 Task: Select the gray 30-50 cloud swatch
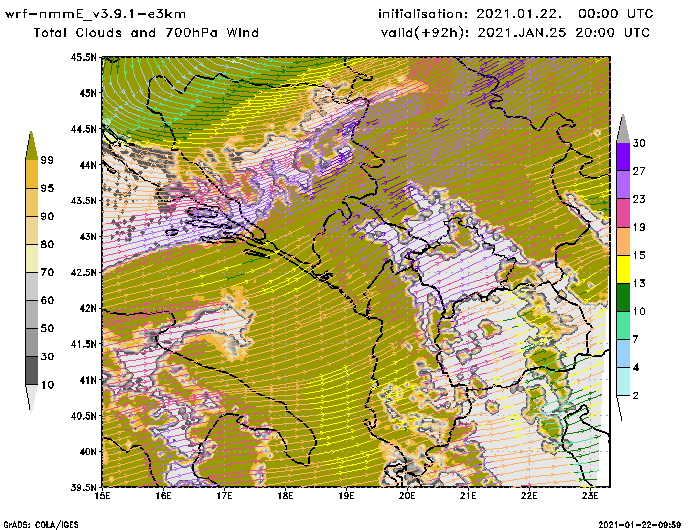31,342
